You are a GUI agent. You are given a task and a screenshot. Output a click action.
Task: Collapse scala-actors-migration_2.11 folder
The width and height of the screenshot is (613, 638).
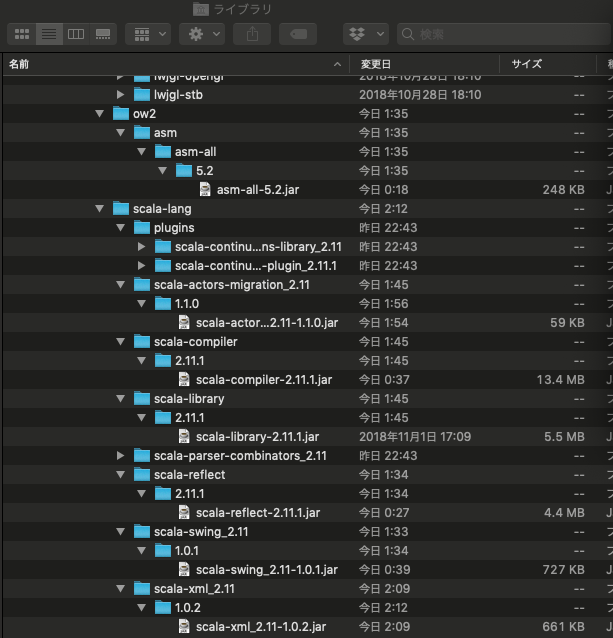pyautogui.click(x=120, y=285)
